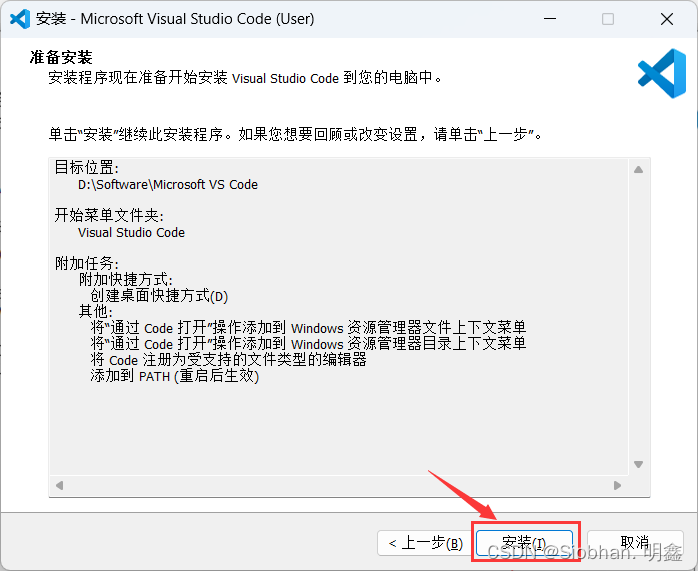Click the horizontal scrollbar track in summary box
698x571 pixels.
[340, 485]
